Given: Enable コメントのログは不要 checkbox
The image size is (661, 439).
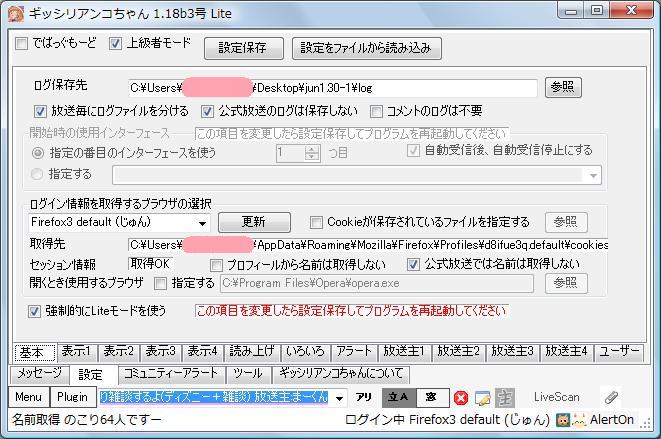Looking at the screenshot, I should 378,111.
